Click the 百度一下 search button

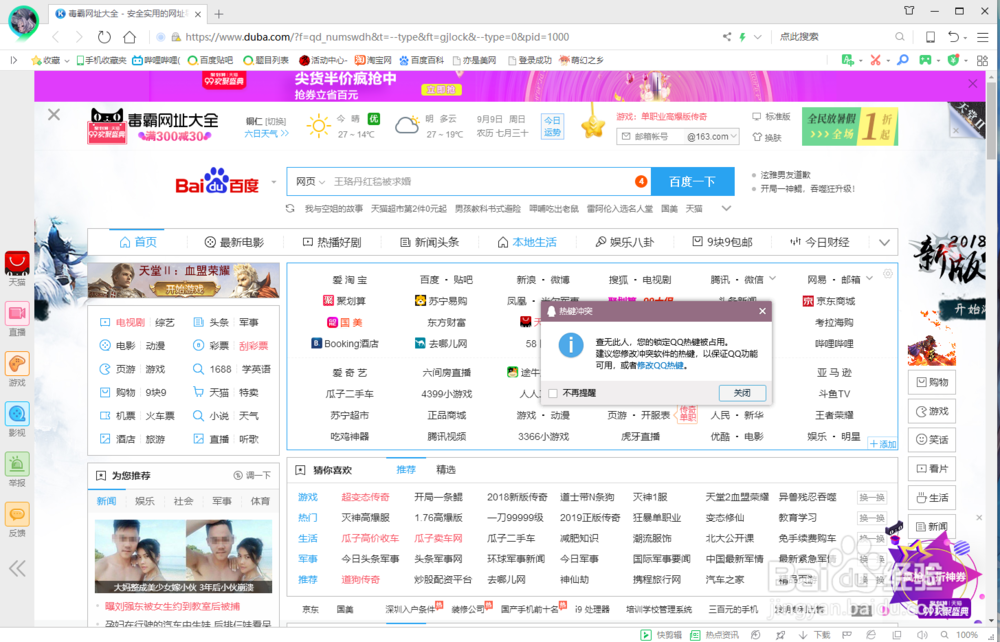tap(692, 182)
